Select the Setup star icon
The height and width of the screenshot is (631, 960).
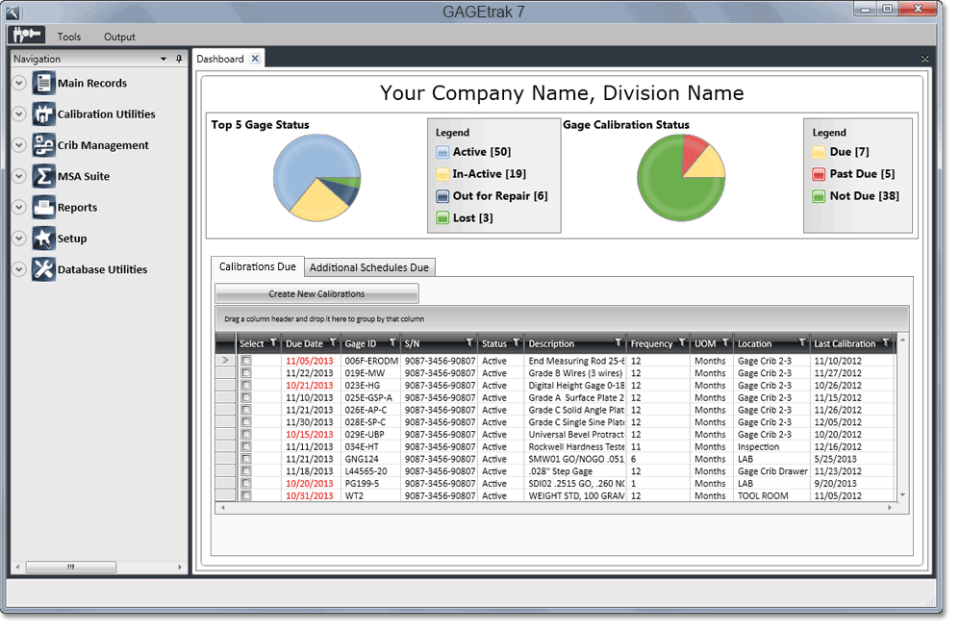click(42, 238)
